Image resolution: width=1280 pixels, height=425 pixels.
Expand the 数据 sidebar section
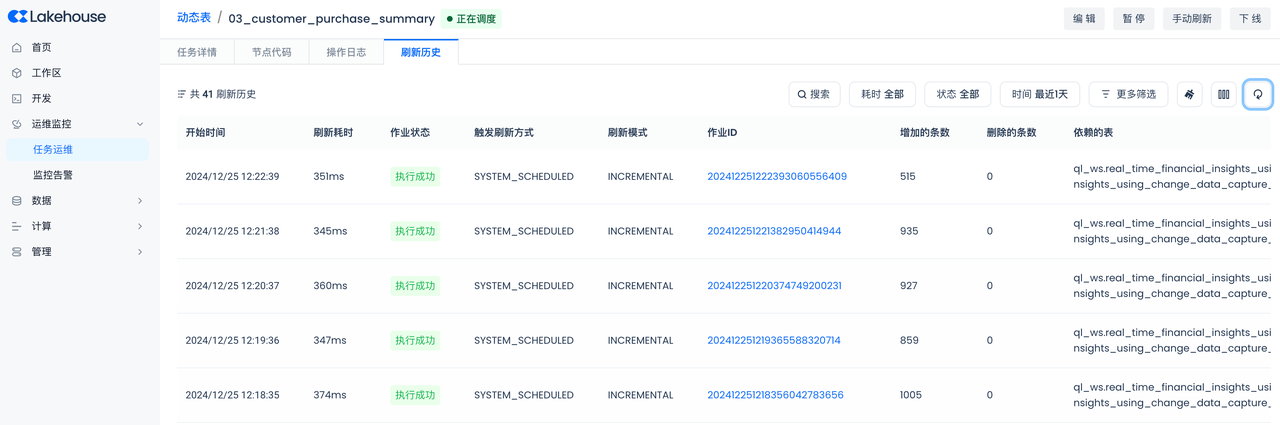coord(139,201)
